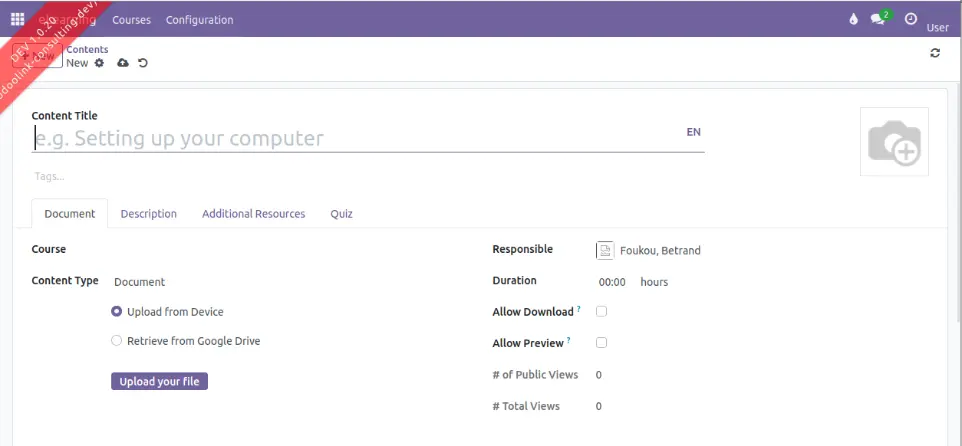
Task: Select the Upload from Device option
Action: pyautogui.click(x=117, y=312)
